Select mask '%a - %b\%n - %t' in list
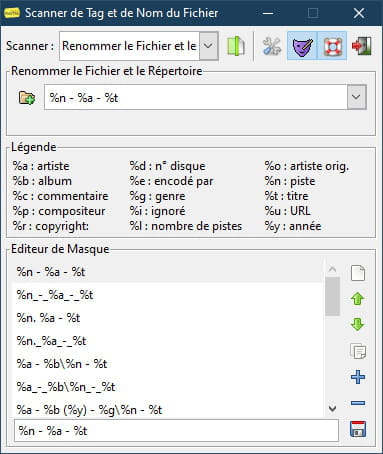The image size is (383, 454). pos(168,364)
